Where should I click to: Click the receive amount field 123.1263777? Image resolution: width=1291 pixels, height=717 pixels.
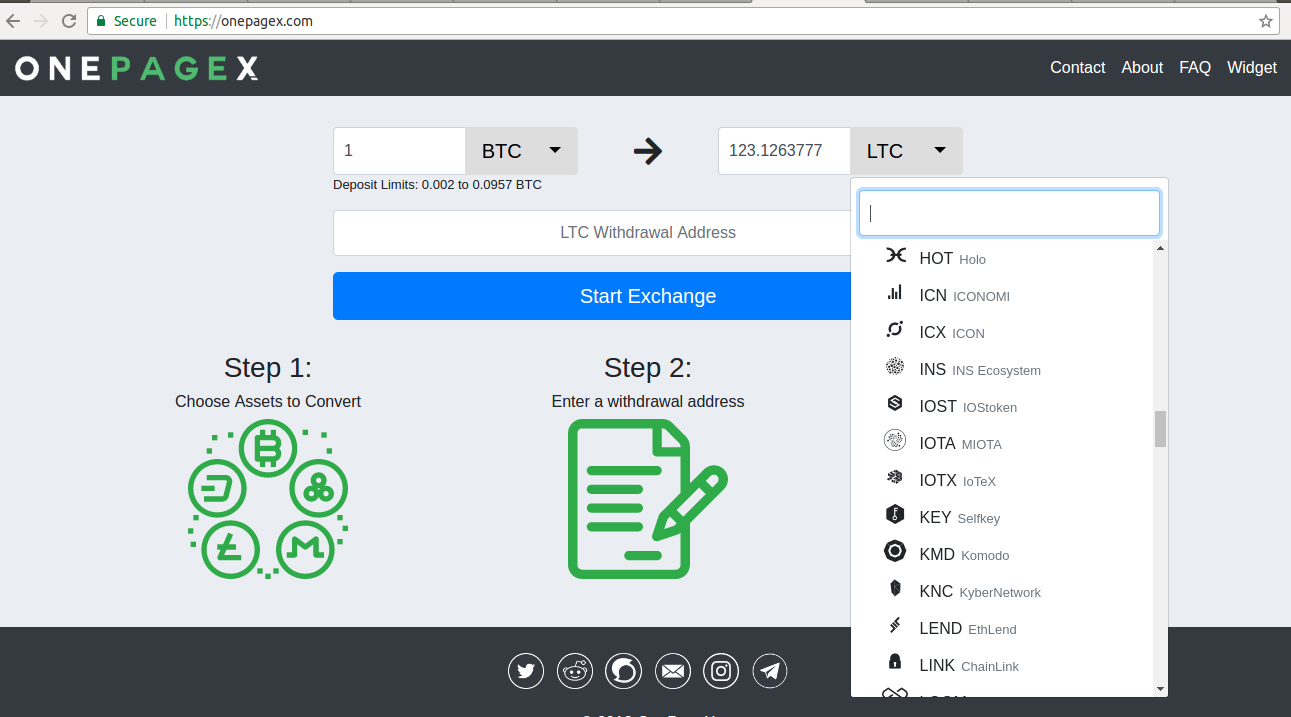(x=784, y=151)
